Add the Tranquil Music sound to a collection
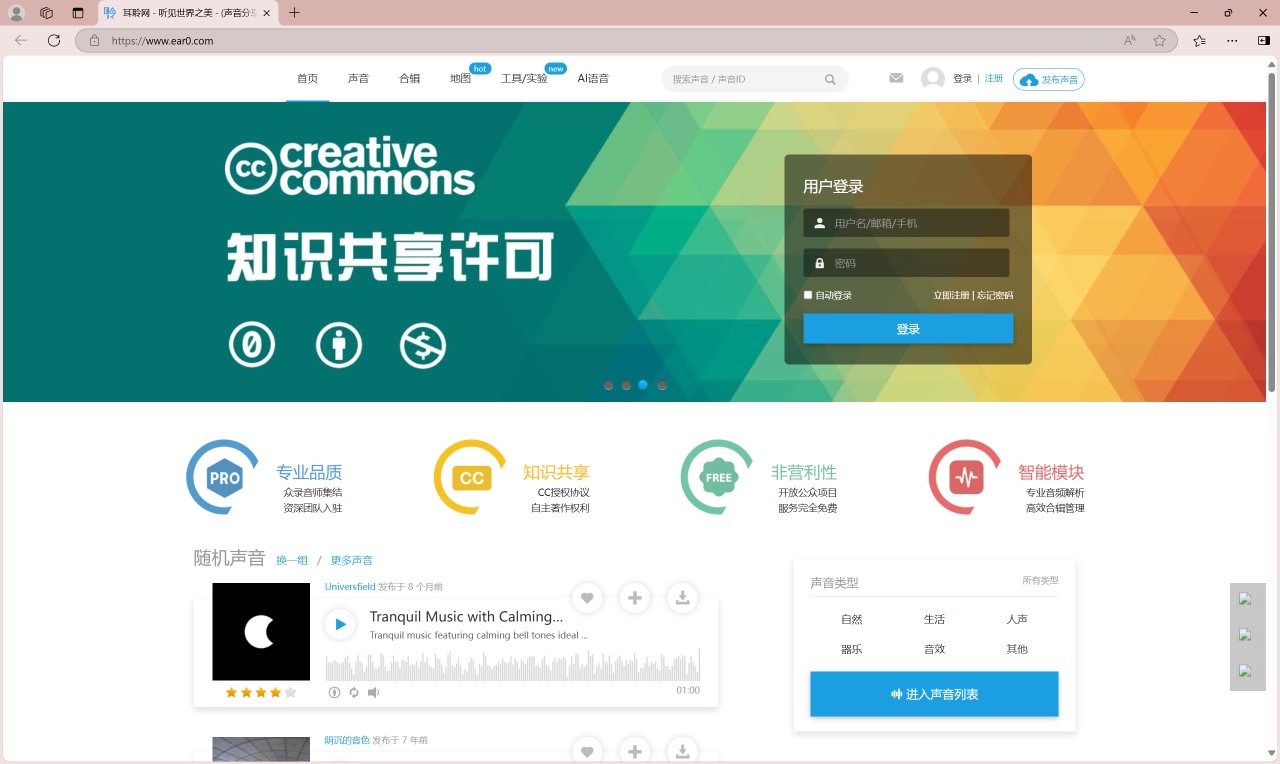The width and height of the screenshot is (1280, 764). (x=635, y=598)
